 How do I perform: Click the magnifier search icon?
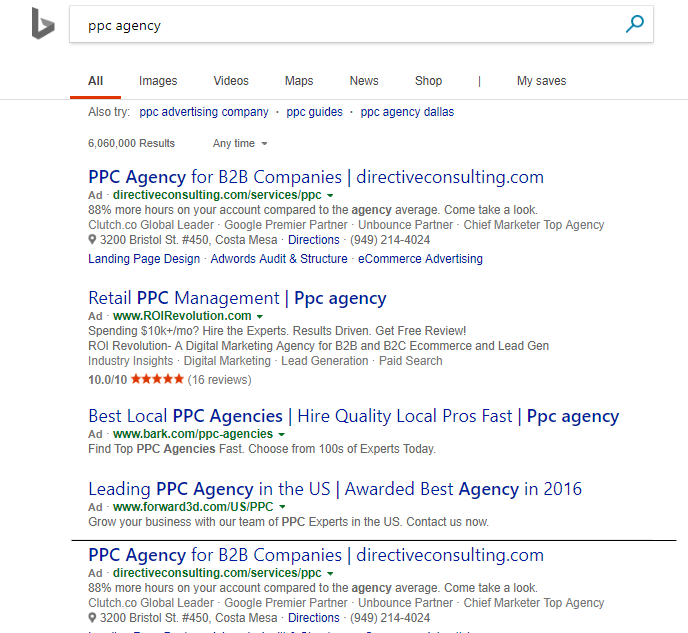[634, 24]
